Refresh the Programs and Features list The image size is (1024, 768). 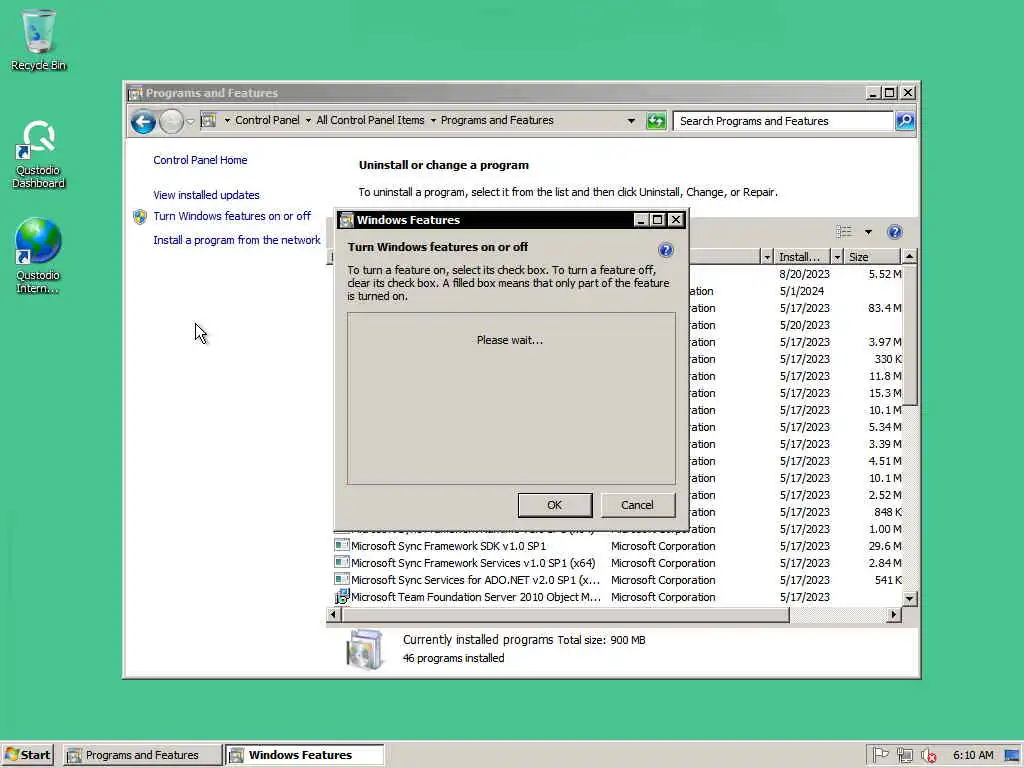(x=656, y=121)
